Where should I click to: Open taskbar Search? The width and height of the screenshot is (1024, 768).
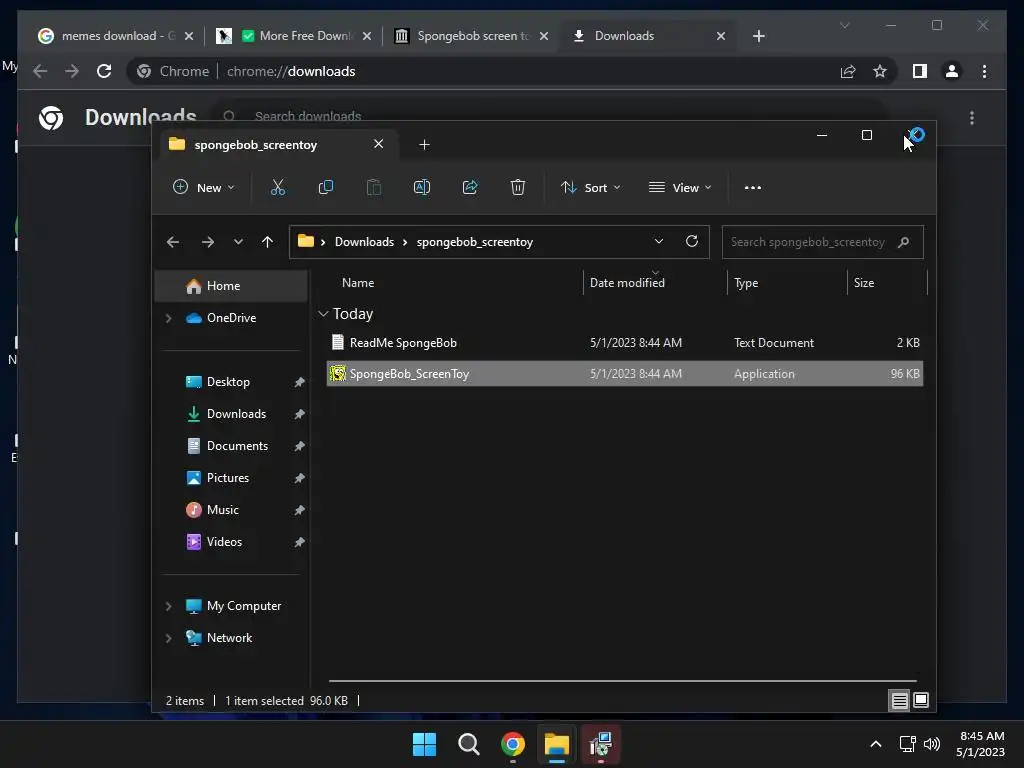click(469, 744)
